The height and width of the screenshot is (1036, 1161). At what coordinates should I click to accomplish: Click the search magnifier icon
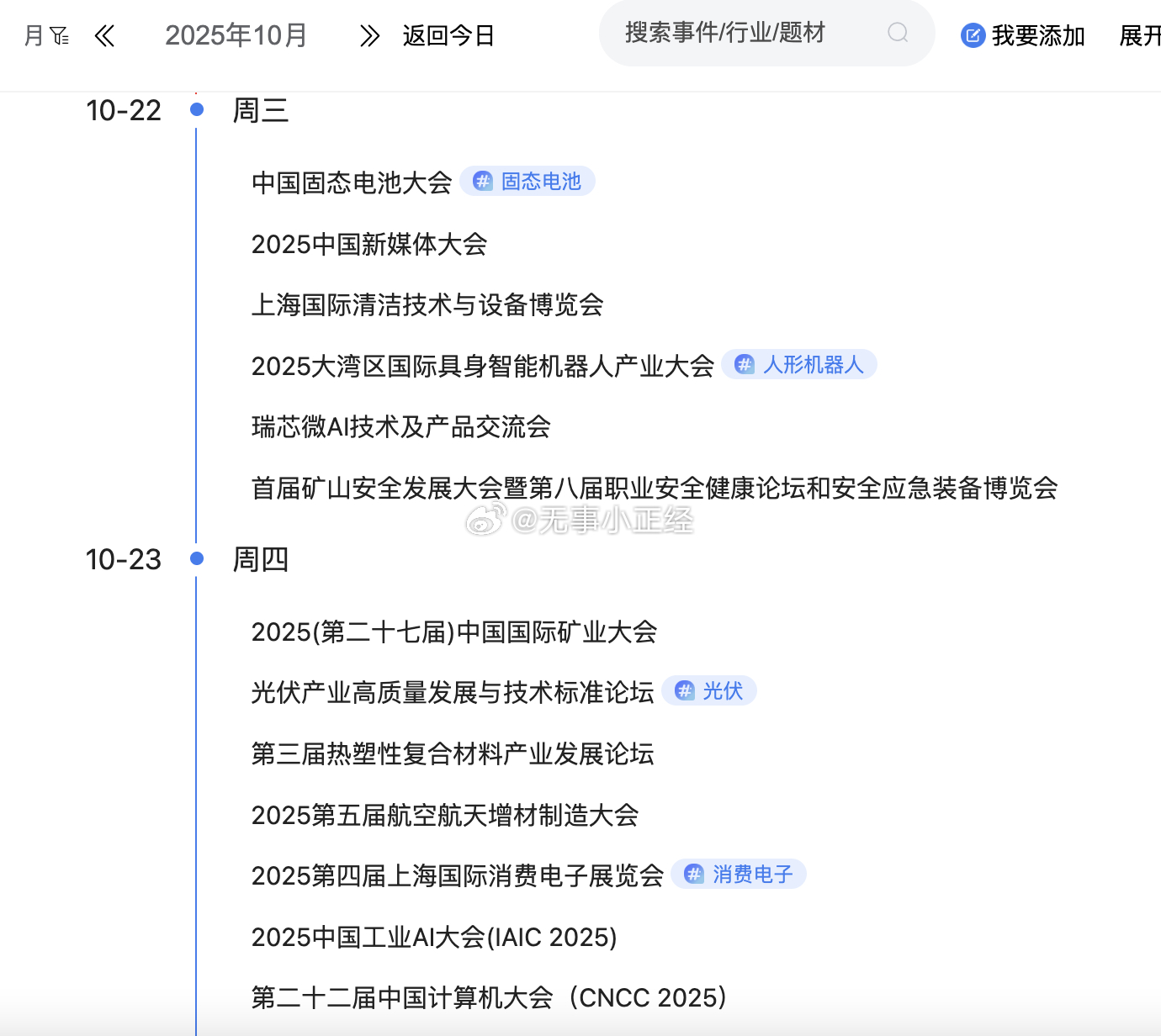pyautogui.click(x=898, y=33)
